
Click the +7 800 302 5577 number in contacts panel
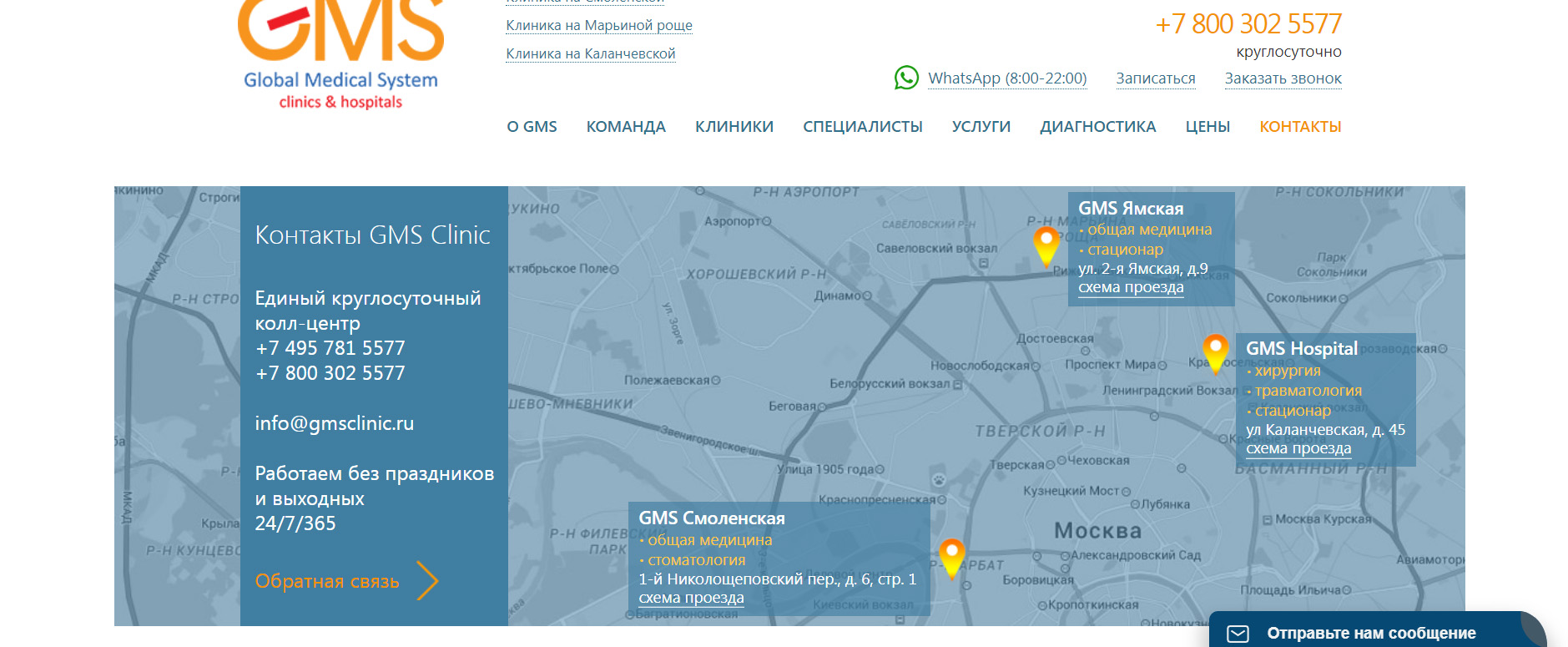coord(330,373)
